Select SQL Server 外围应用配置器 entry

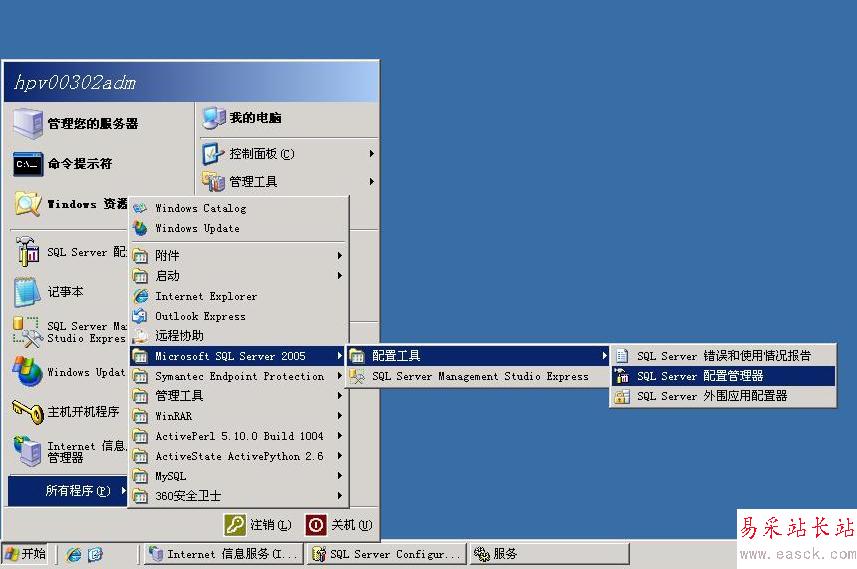click(723, 396)
